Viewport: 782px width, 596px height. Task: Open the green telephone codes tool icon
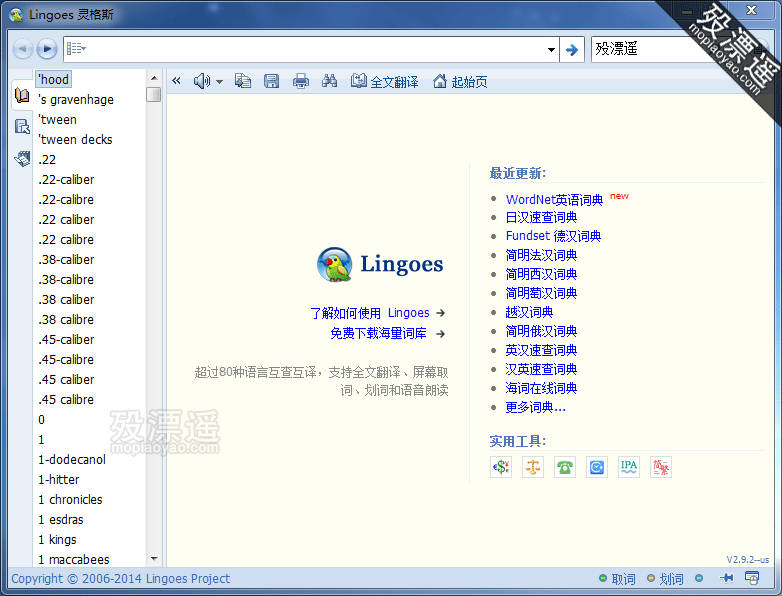point(565,467)
